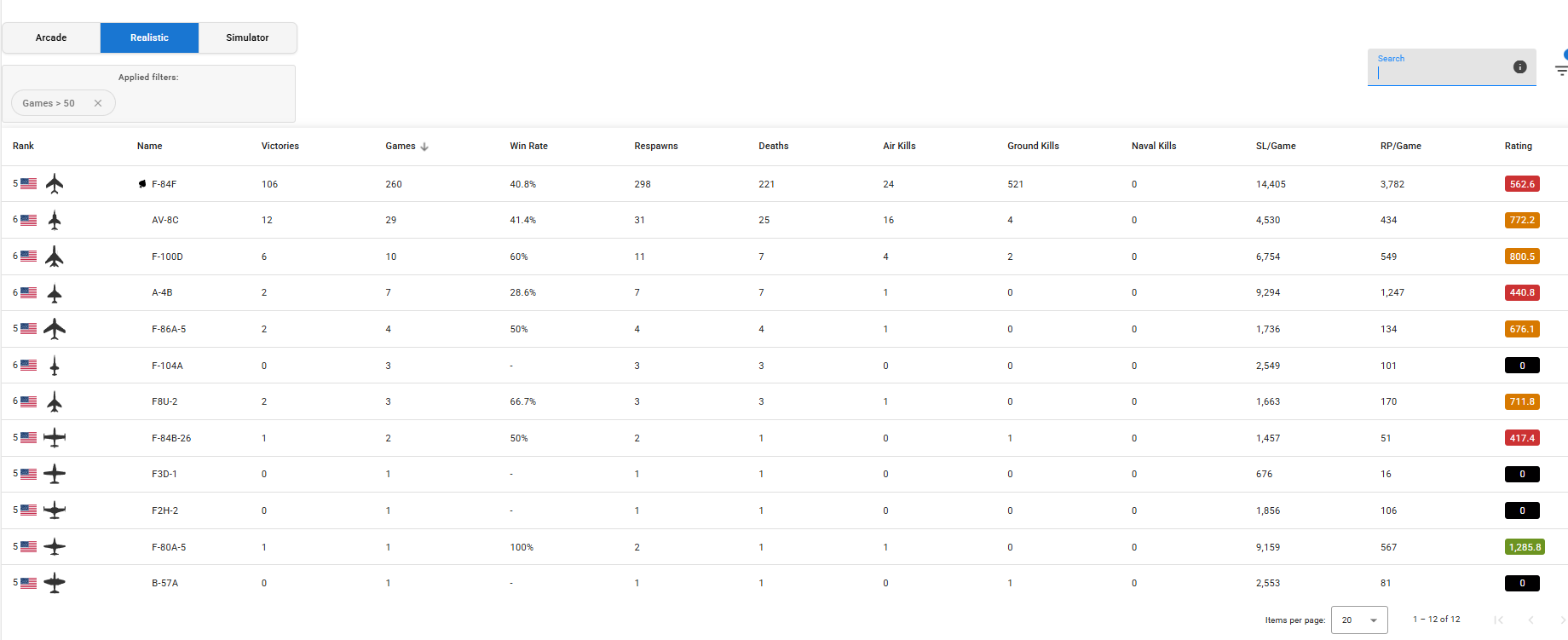Viewport: 1568px width, 640px height.
Task: Open the filter list icon beside Search
Action: pos(1560,70)
